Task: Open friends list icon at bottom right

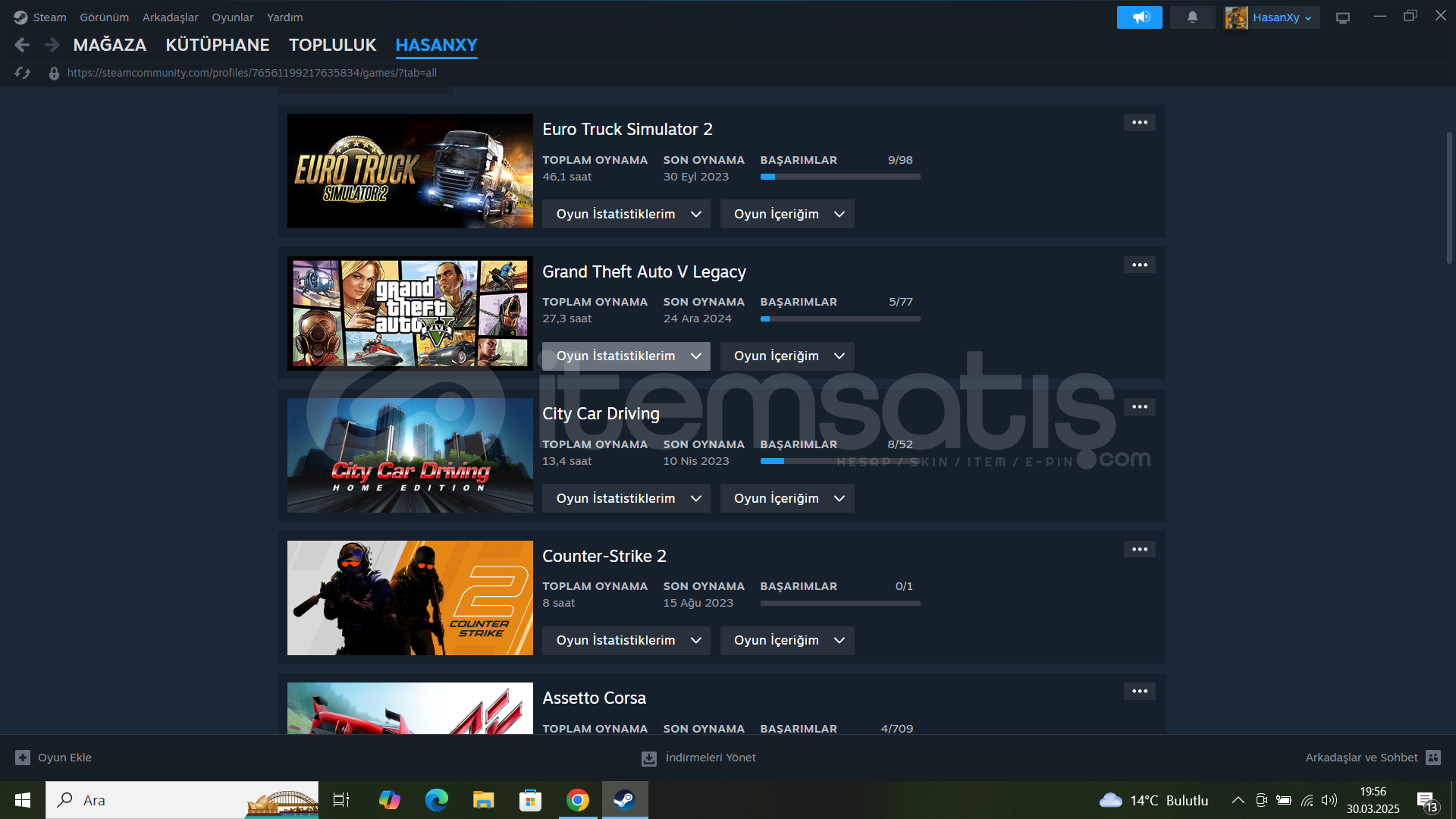Action: [x=1433, y=758]
